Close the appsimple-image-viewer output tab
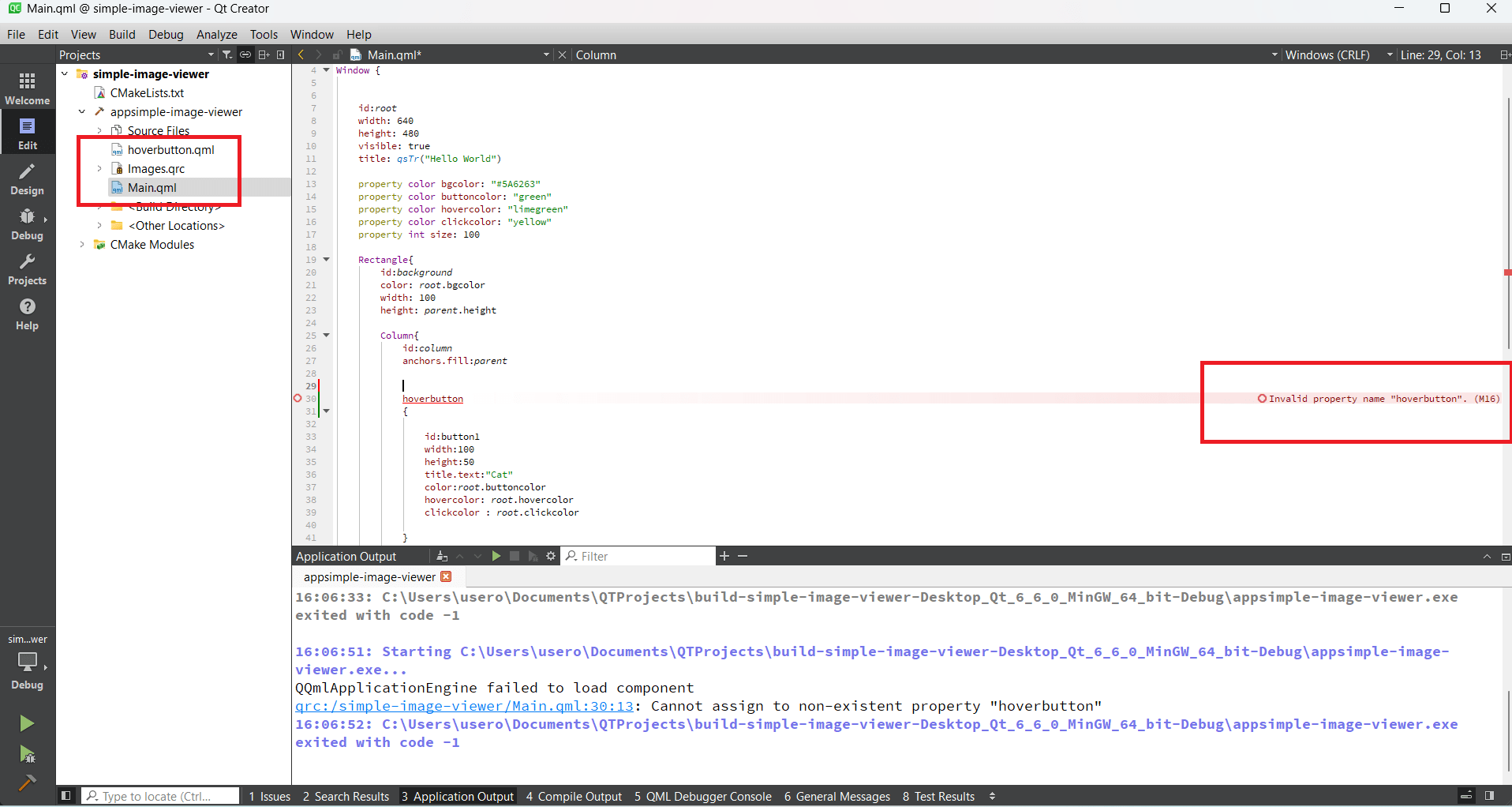 pos(446,576)
